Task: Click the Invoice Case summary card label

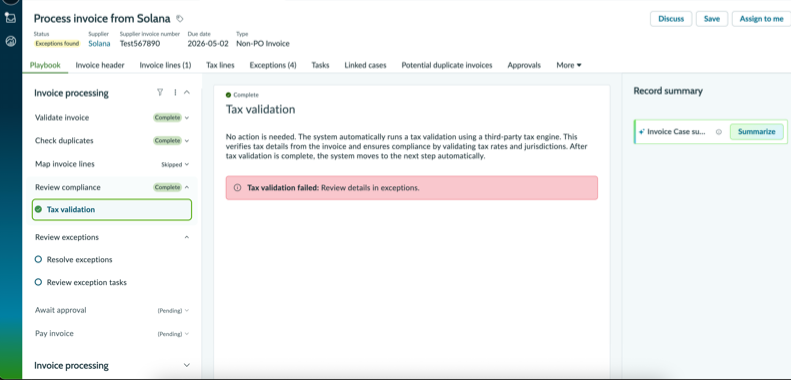Action: (x=676, y=132)
